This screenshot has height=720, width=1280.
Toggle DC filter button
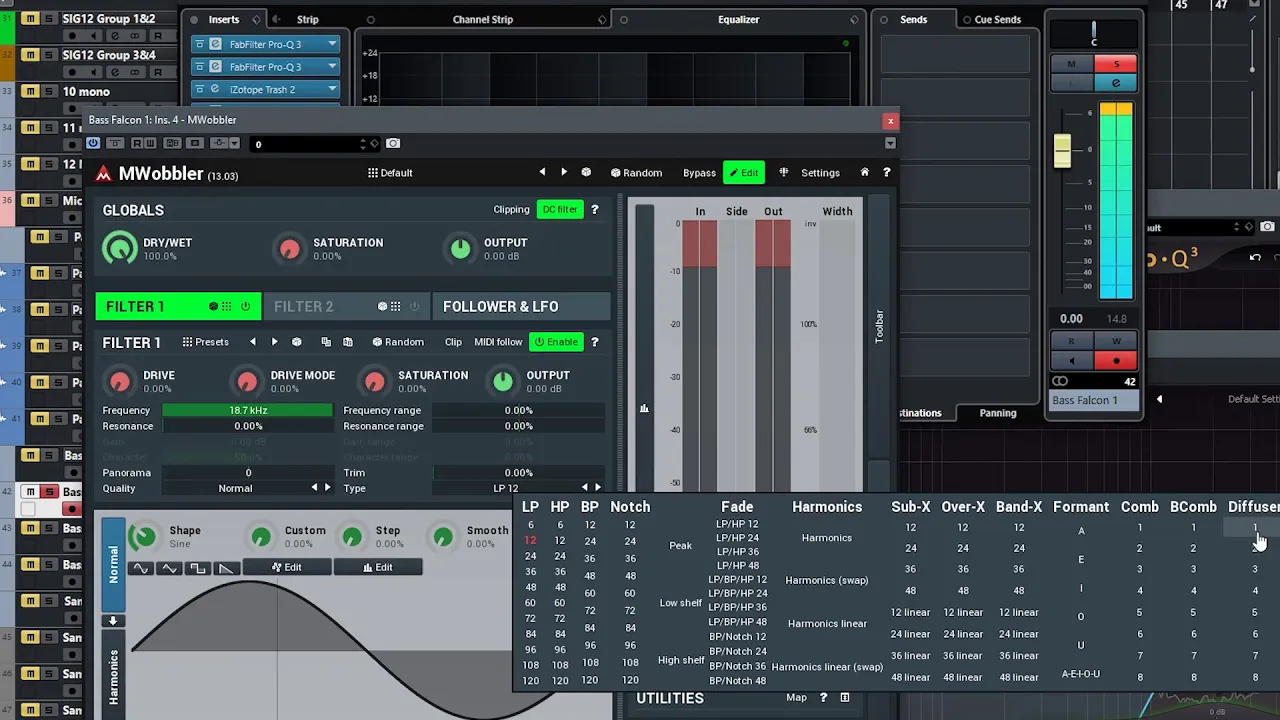click(x=558, y=210)
